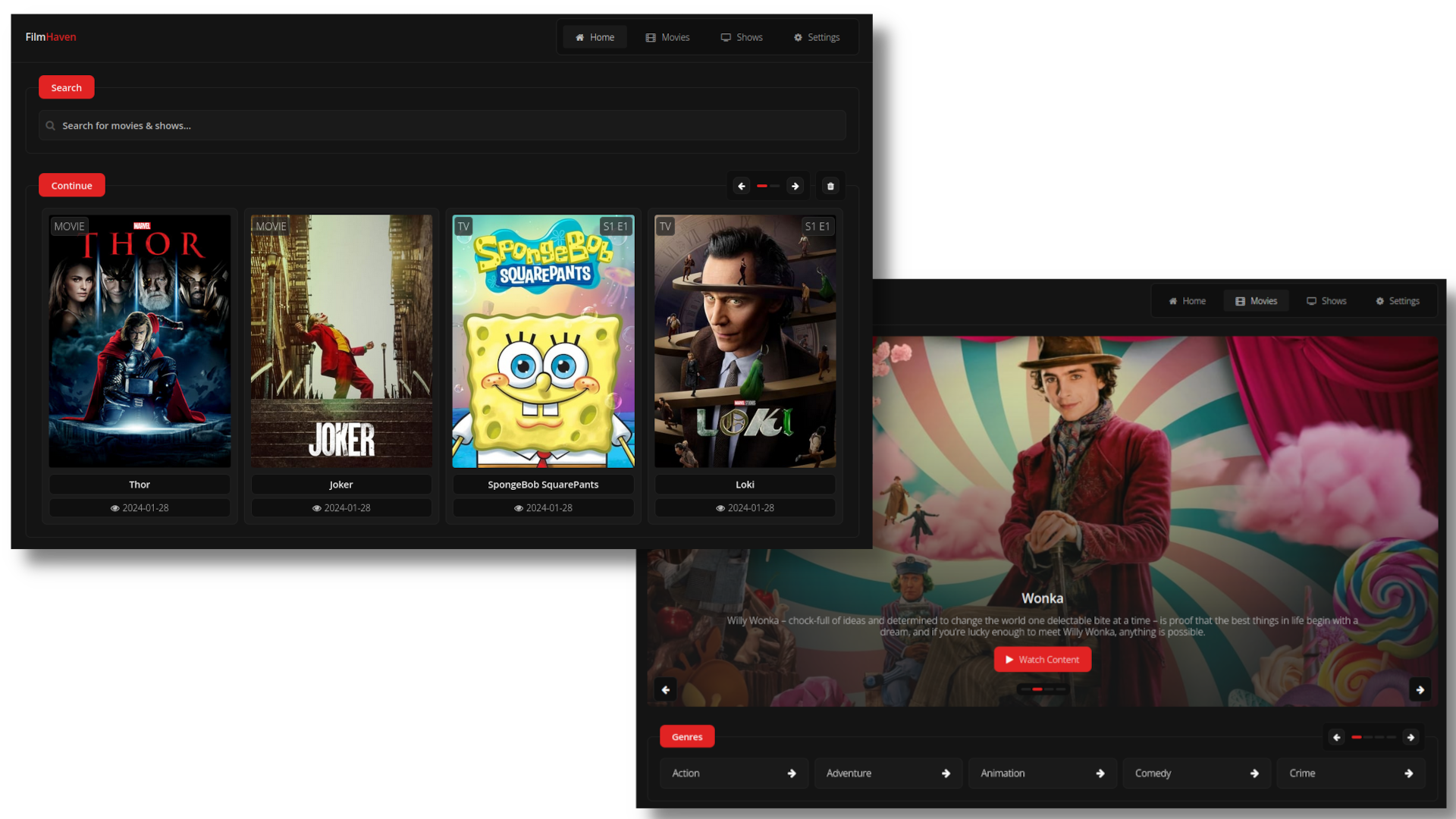The image size is (1456, 819).
Task: Go to previous page of Continue carousel
Action: coord(742,186)
